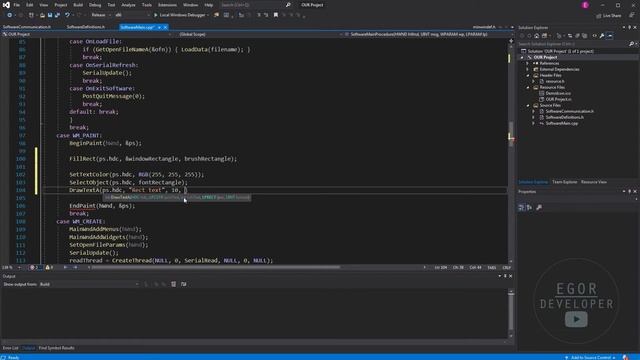Toggle Word Wrap in Output panel
This screenshot has width=640, height=360.
[x=184, y=284]
